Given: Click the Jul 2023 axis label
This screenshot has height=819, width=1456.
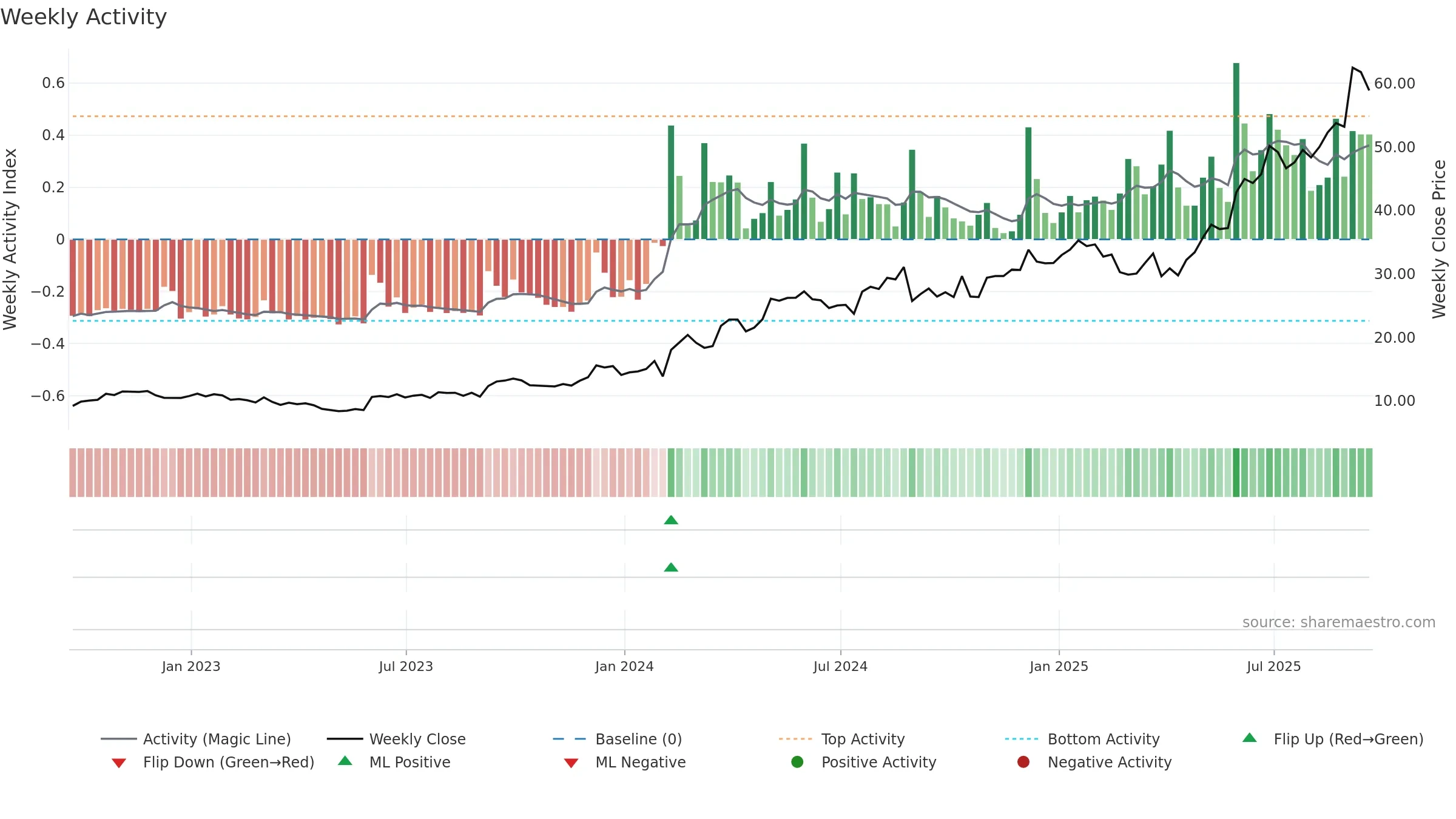Looking at the screenshot, I should pos(406,666).
